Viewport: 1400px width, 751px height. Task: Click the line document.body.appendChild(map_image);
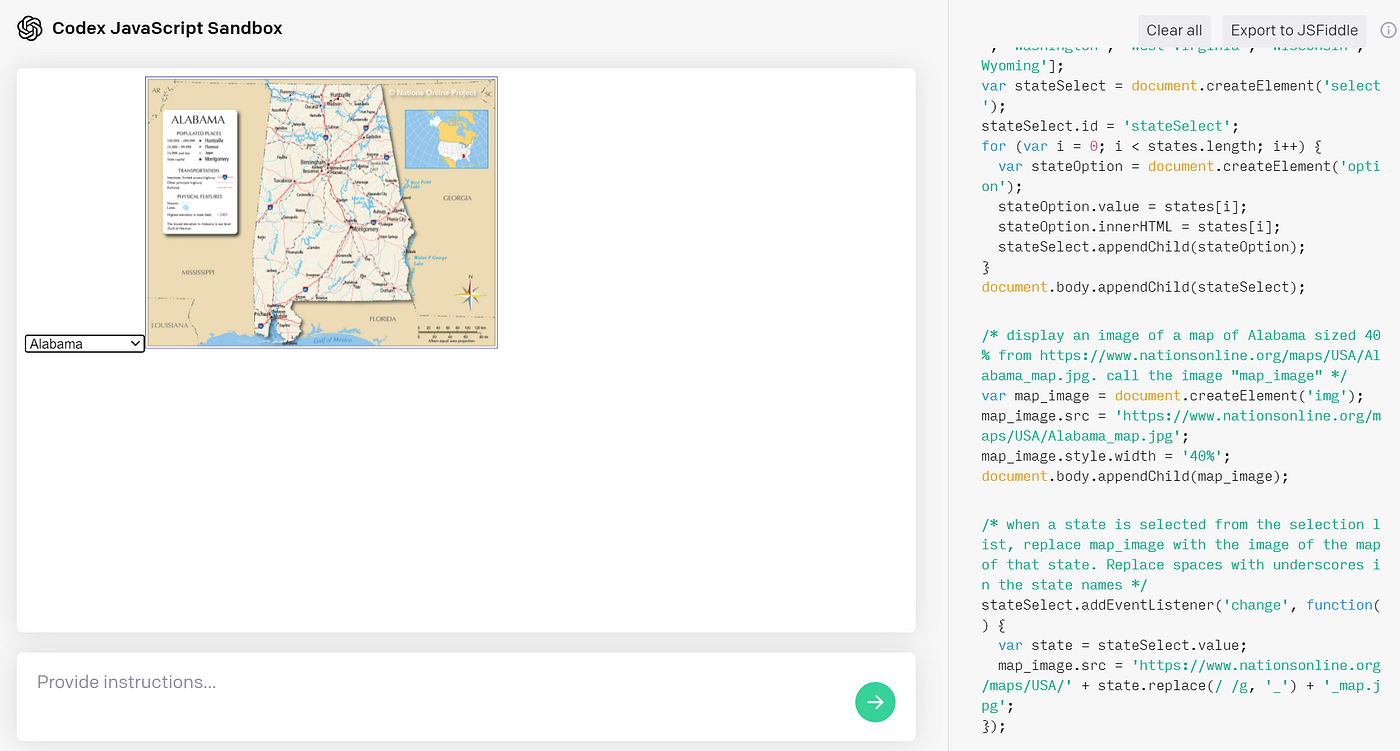(x=1135, y=476)
